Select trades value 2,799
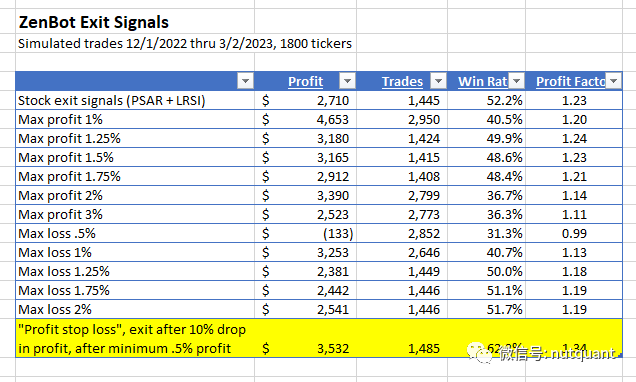The height and width of the screenshot is (382, 636). coord(424,195)
